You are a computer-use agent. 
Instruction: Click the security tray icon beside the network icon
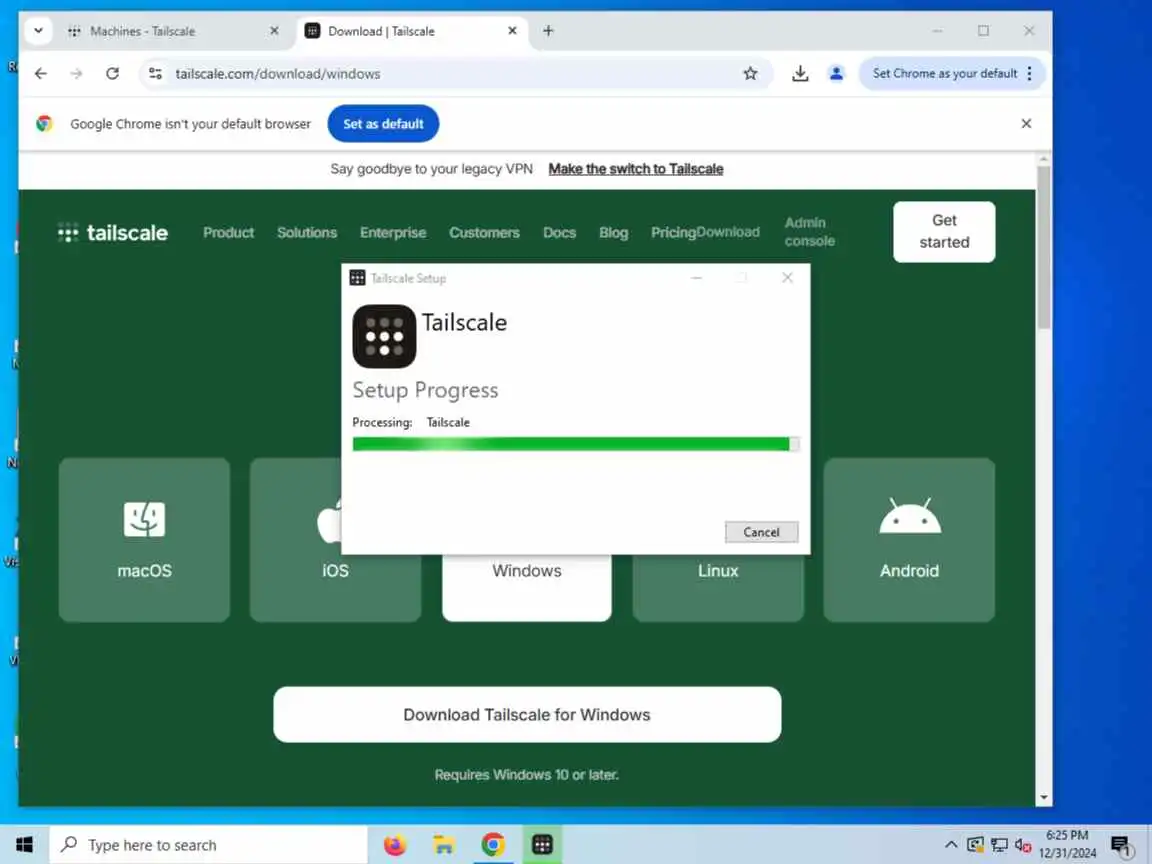tap(975, 845)
